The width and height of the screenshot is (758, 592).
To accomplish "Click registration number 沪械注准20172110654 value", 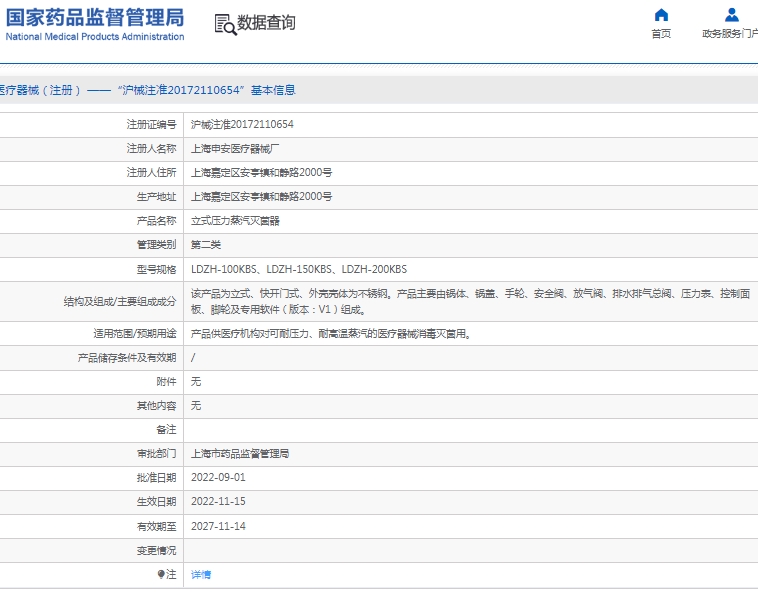I will tap(242, 125).
